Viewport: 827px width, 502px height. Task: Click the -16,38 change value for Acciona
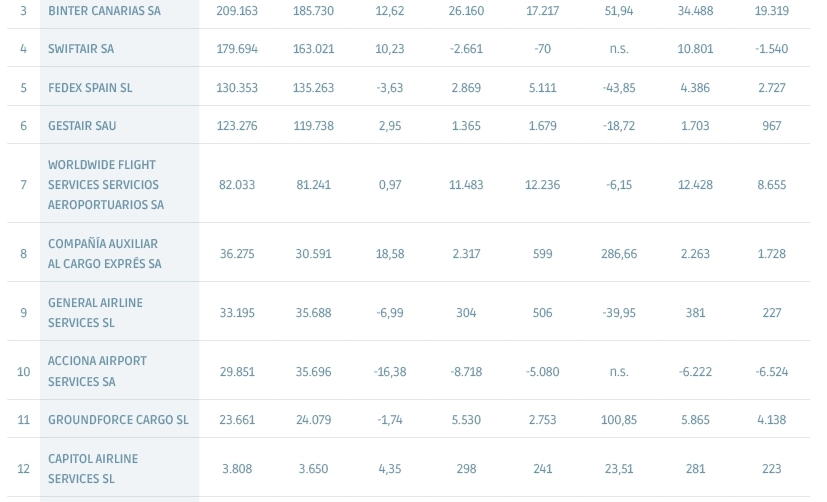pyautogui.click(x=390, y=372)
